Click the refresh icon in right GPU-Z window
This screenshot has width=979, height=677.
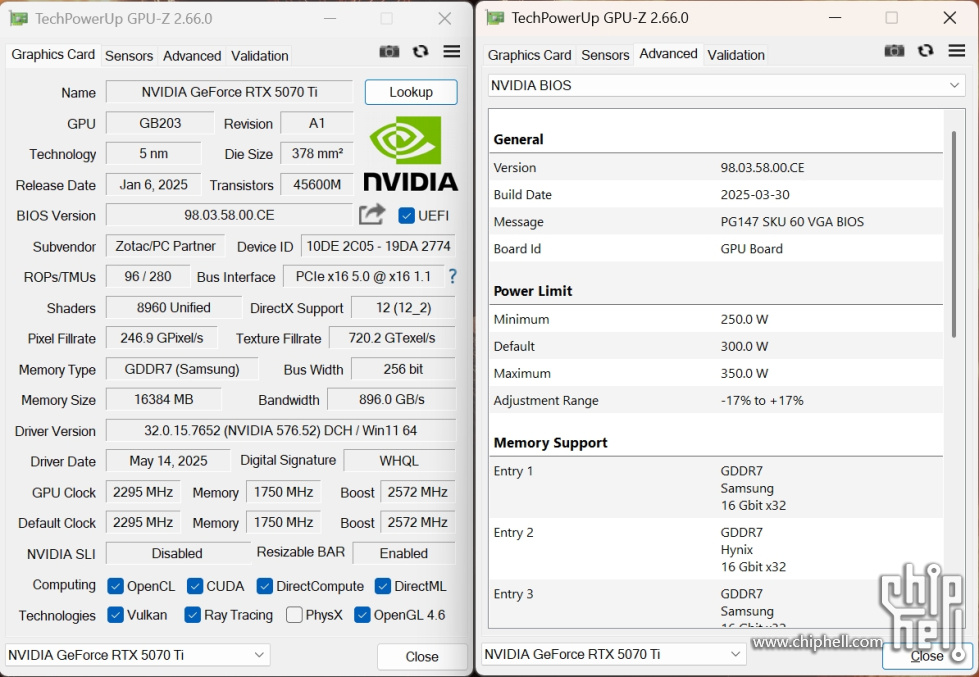(926, 51)
